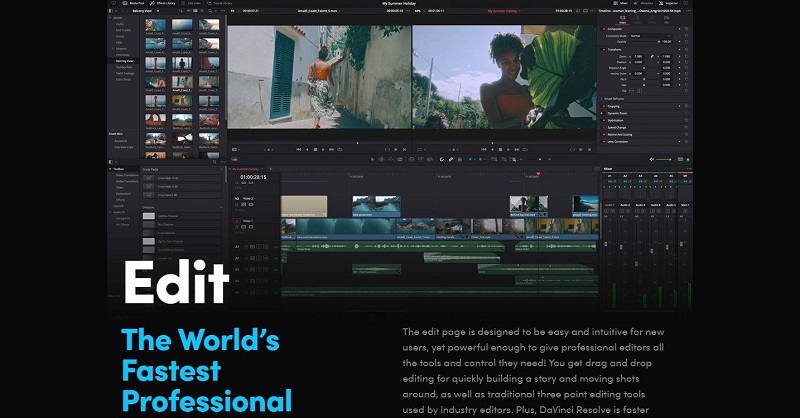Toggle the Lens Correction section switch
This screenshot has width=800, height=418.
click(x=604, y=142)
